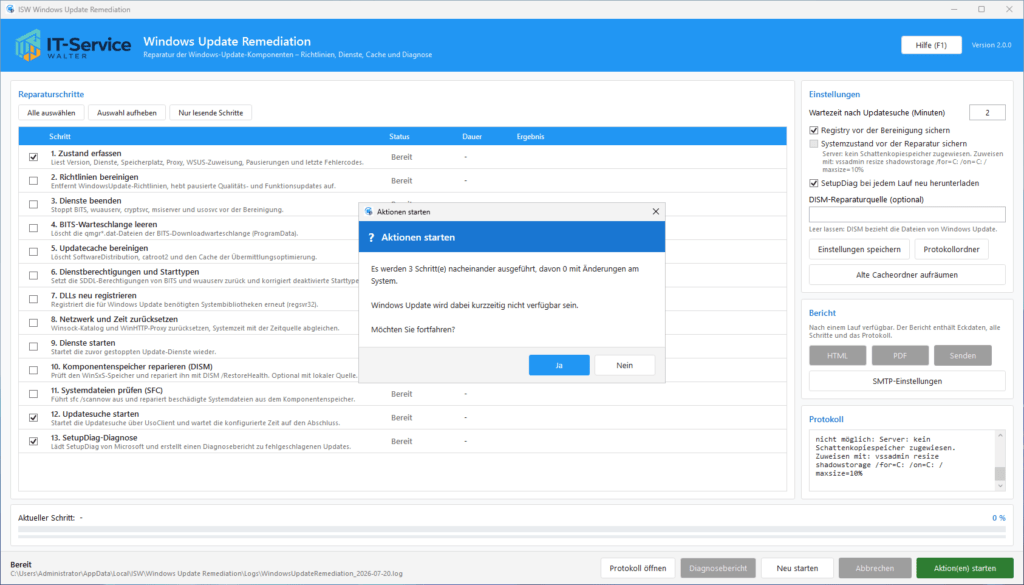Screen dimensions: 1024x585
Task: Maximize the main window
Action: click(981, 9)
